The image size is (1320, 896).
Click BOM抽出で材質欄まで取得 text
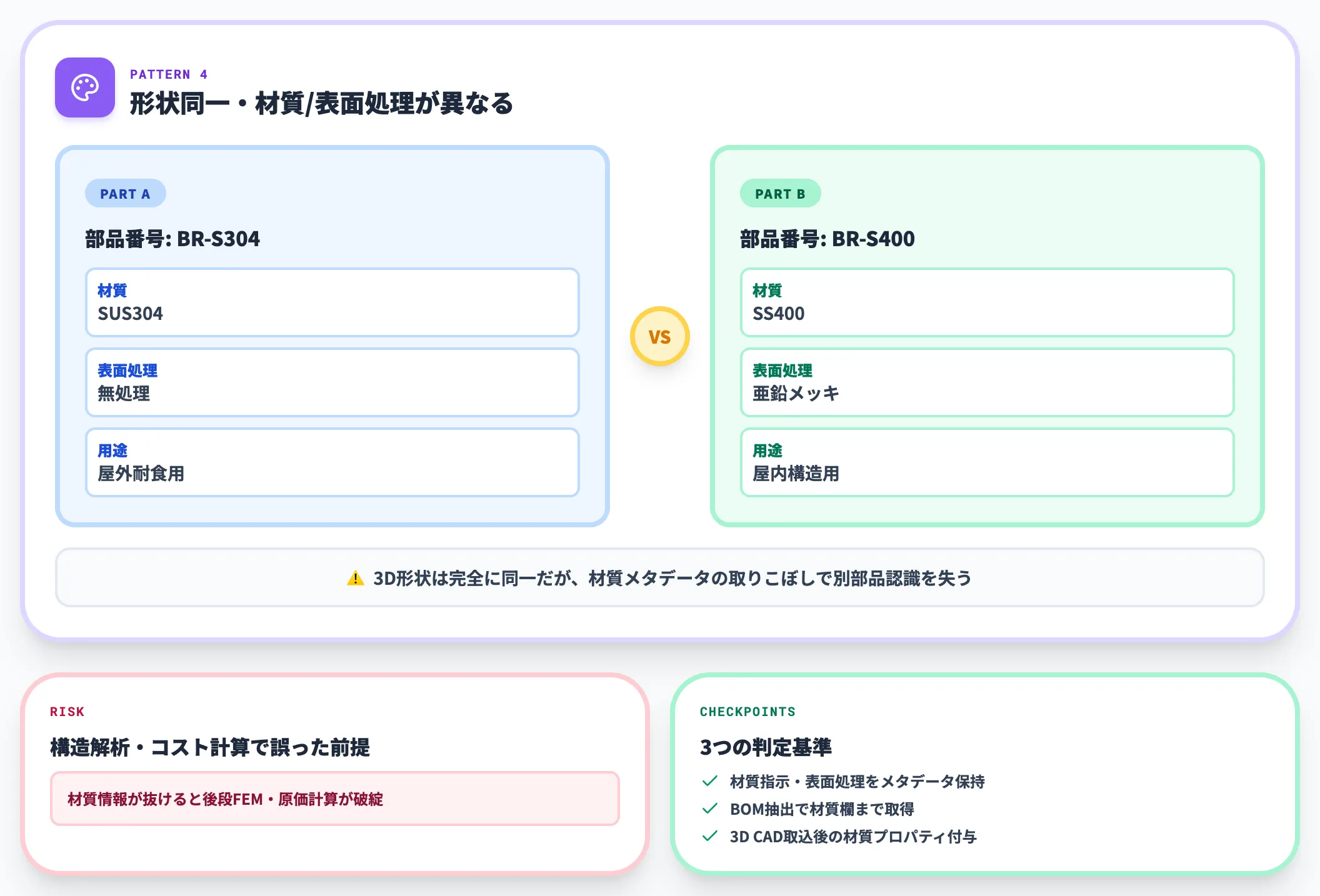tap(822, 809)
